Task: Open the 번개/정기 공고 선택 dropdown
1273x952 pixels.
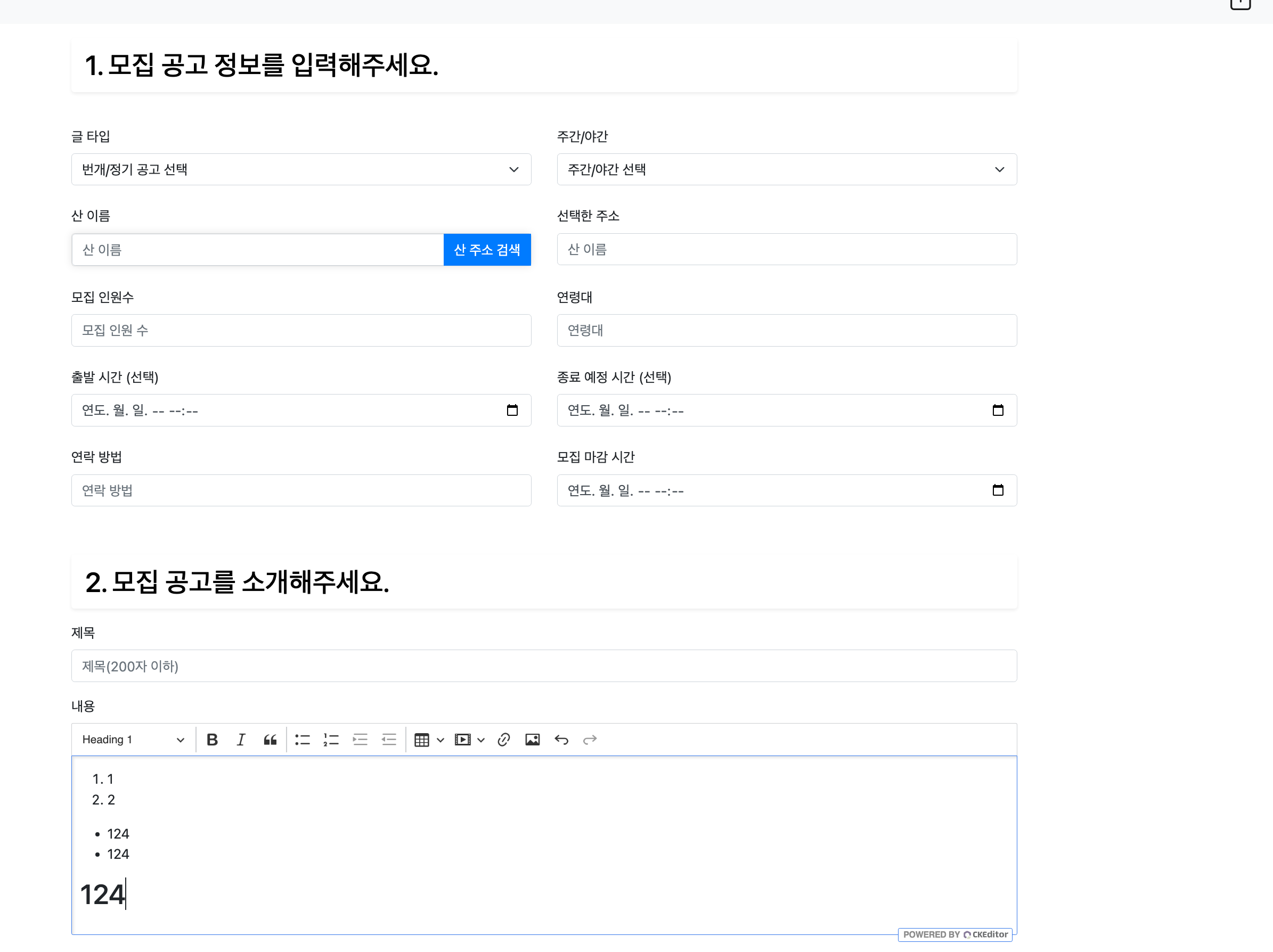Action: pos(301,169)
